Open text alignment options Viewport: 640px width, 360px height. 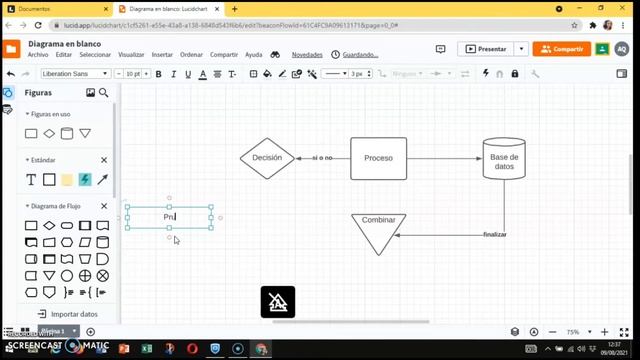coord(218,74)
